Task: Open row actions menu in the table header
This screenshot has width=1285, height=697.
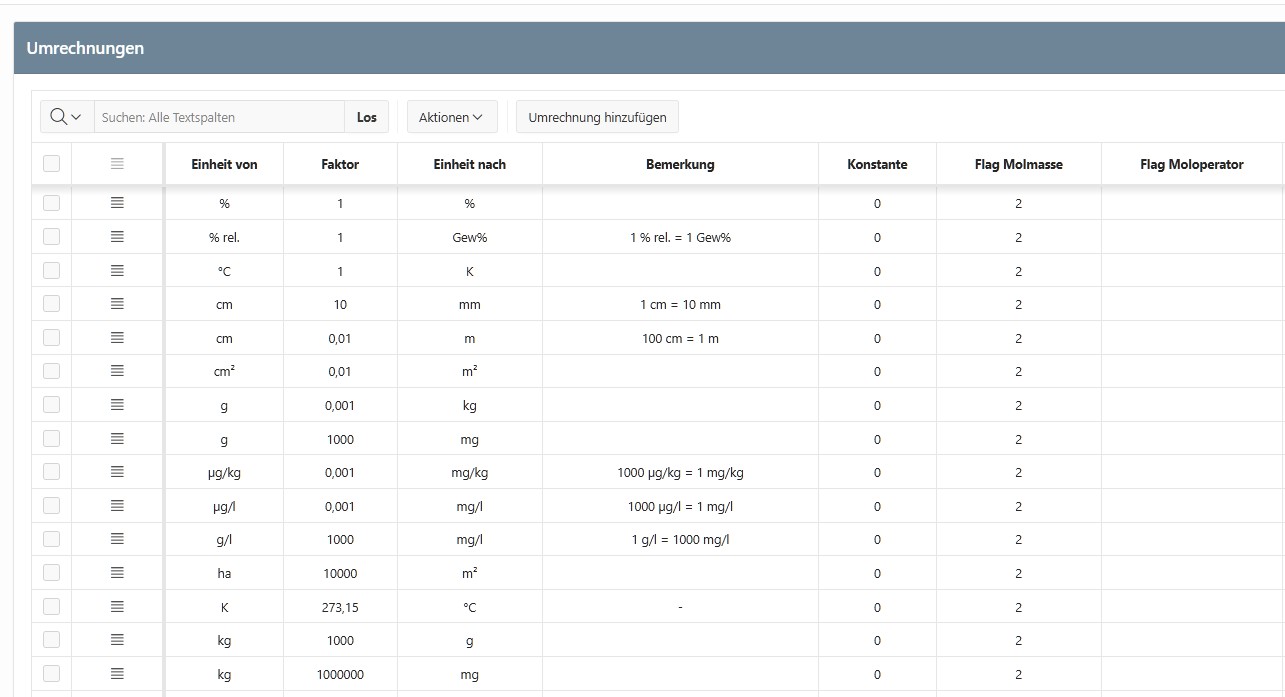Action: pyautogui.click(x=117, y=164)
